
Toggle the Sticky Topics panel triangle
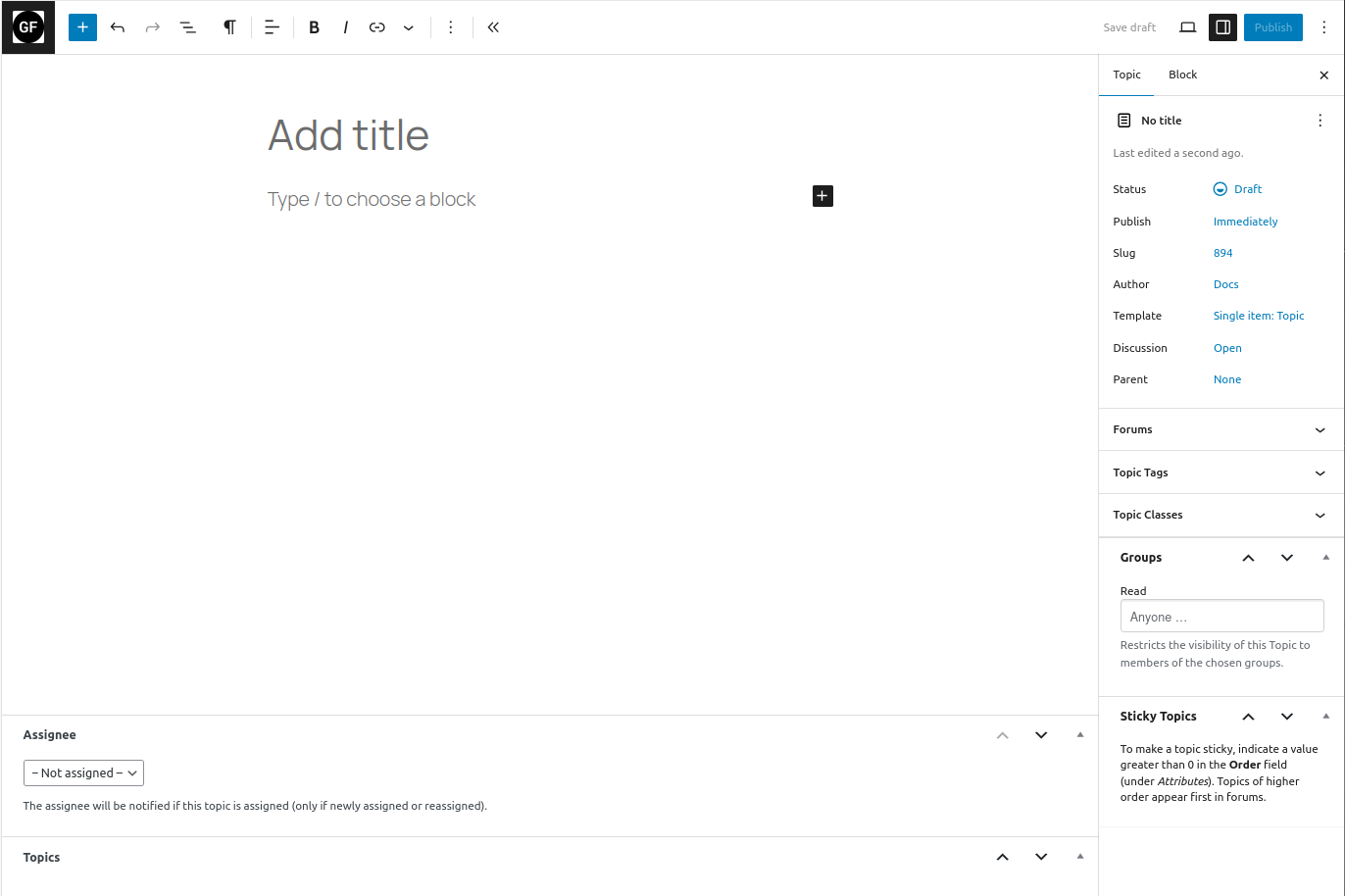[x=1325, y=716]
